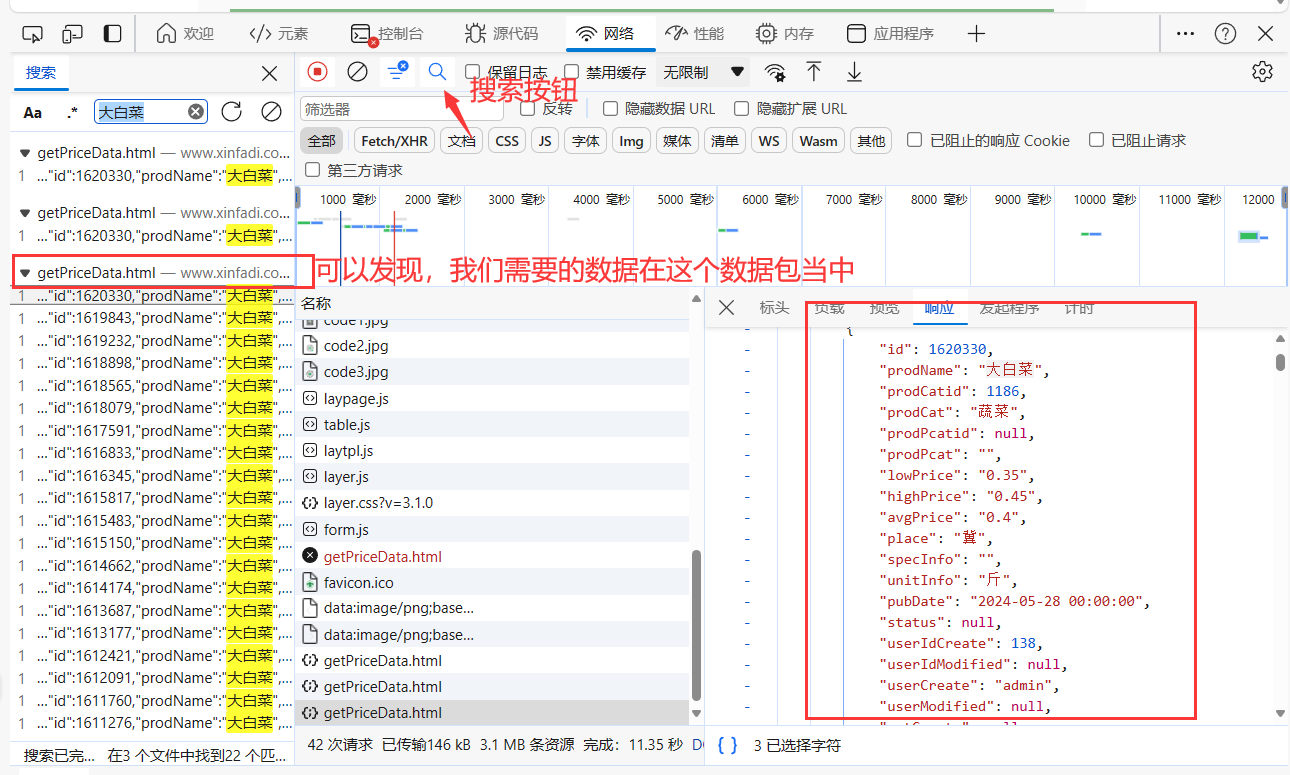Image resolution: width=1290 pixels, height=775 pixels.
Task: Switch to the 控制台 tab
Action: click(x=386, y=33)
